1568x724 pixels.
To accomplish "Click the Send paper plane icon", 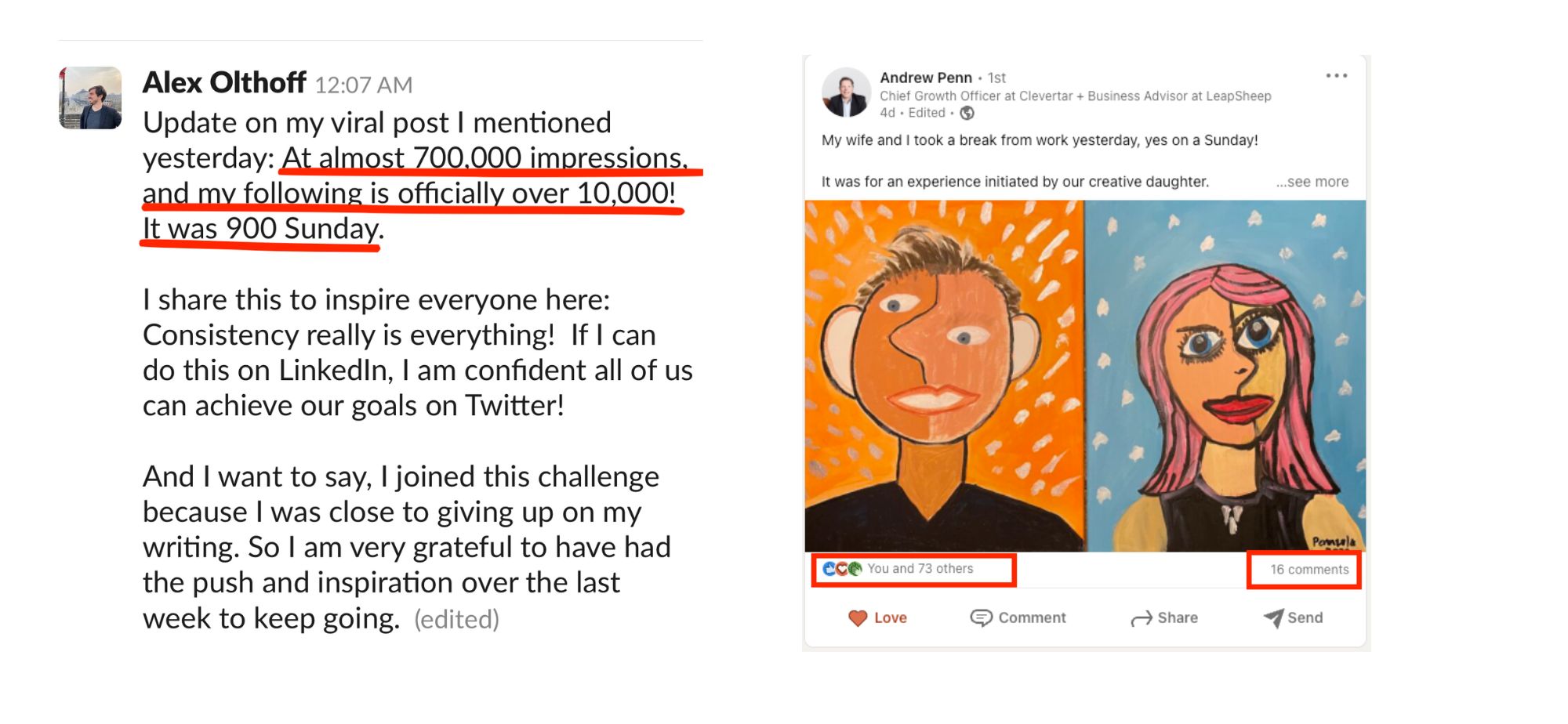I will (x=1273, y=618).
